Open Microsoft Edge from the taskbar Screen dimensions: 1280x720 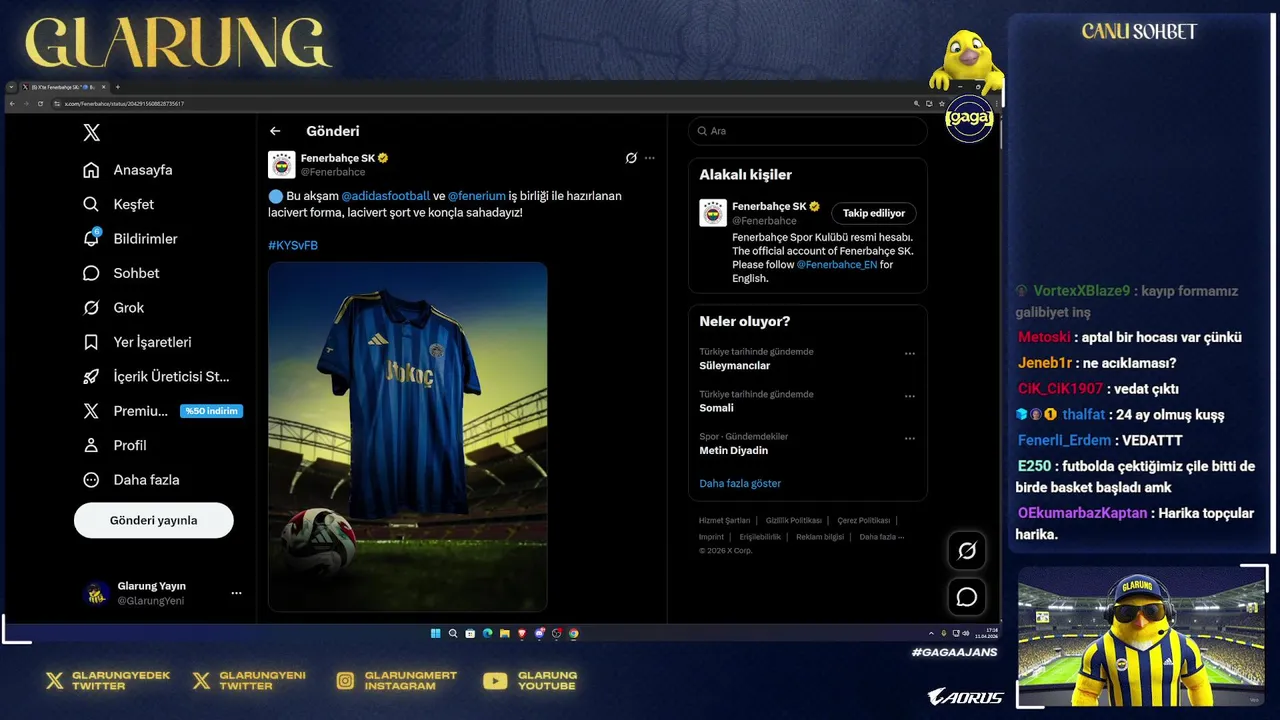coord(487,633)
